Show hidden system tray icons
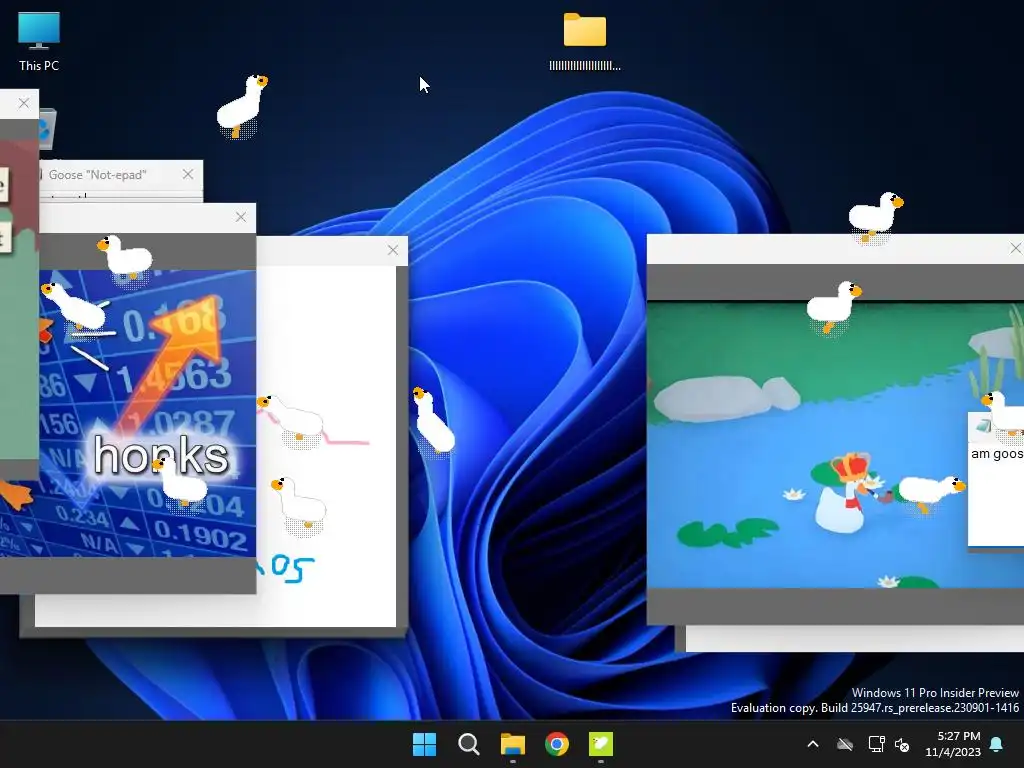Screen dimensions: 1024x768 813,744
